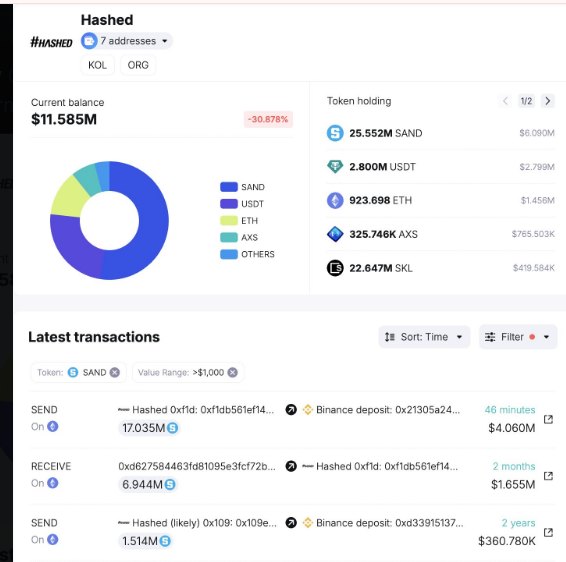
Task: Click the 17.035M SAND amount pill
Action: 149,428
